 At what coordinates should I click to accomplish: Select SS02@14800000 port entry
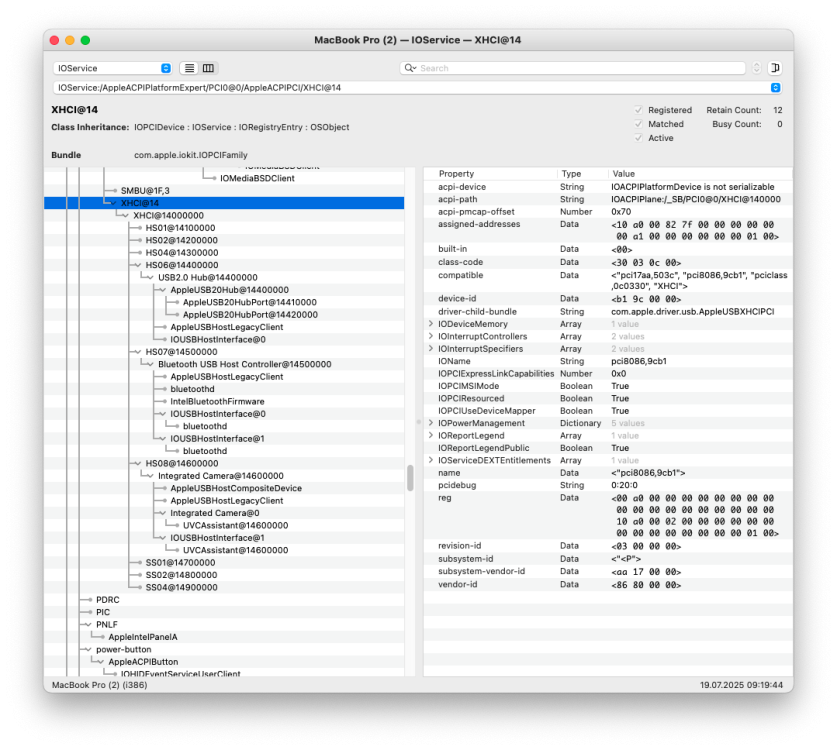click(224, 575)
